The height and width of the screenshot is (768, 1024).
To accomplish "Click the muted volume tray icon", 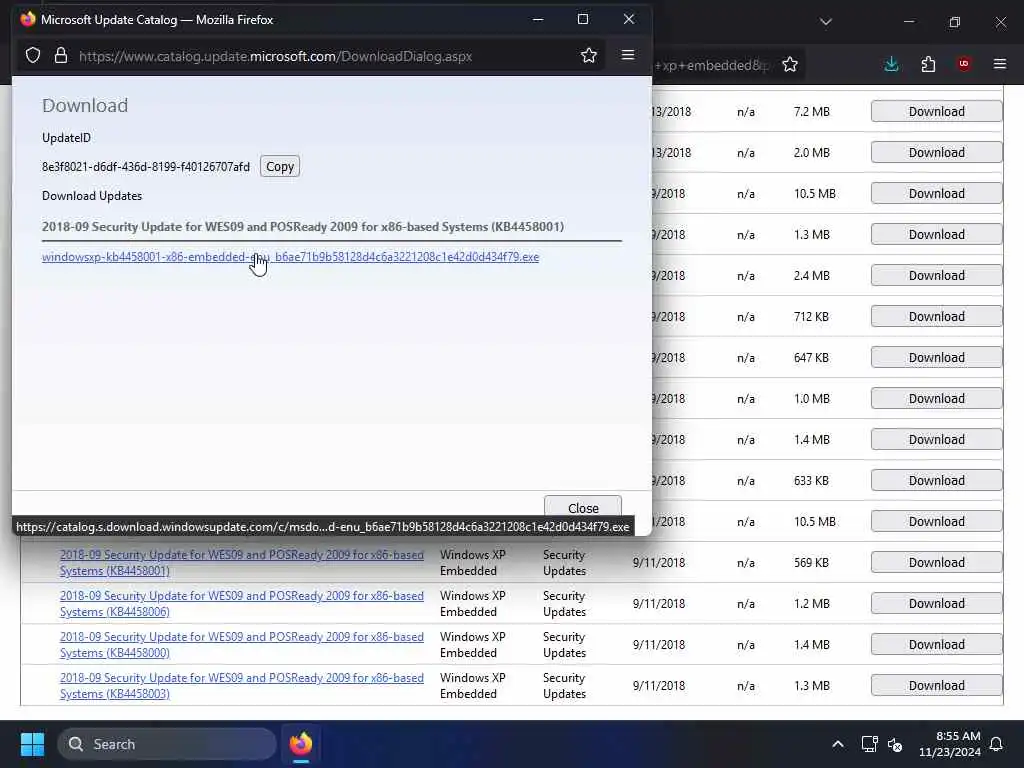I will tap(895, 744).
